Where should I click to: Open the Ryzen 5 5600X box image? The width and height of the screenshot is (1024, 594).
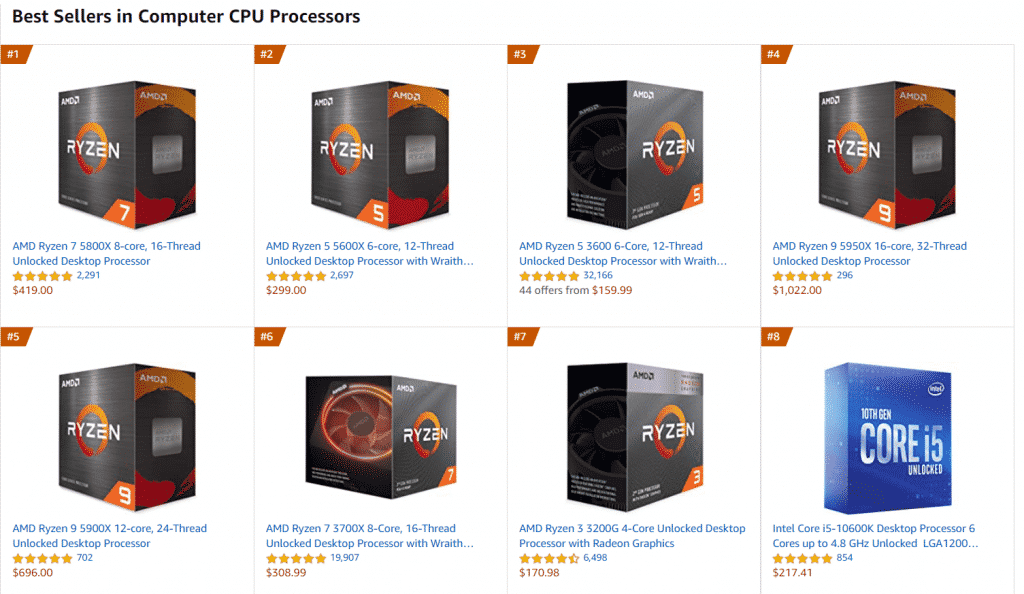(380, 155)
